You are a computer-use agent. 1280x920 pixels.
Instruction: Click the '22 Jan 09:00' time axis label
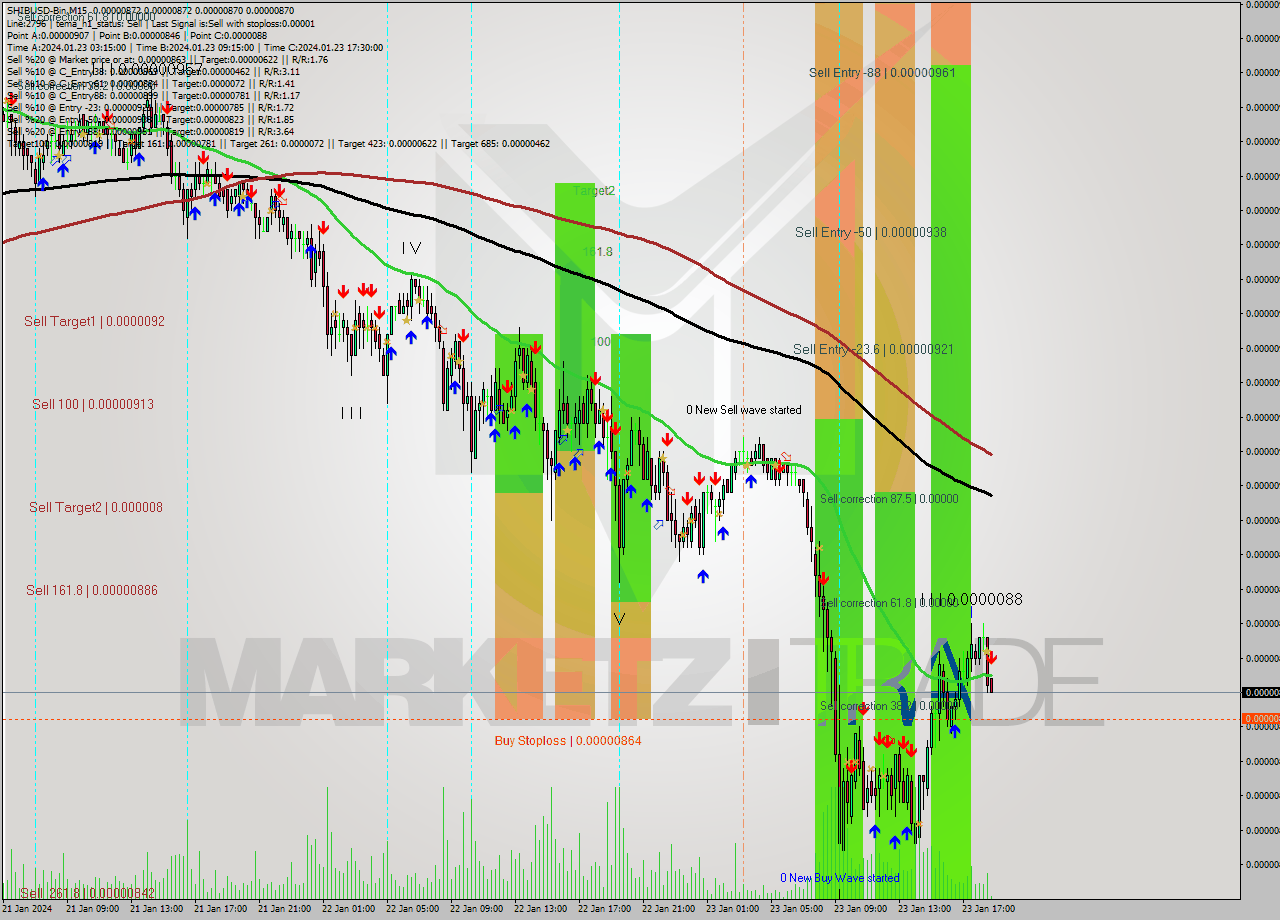(477, 909)
